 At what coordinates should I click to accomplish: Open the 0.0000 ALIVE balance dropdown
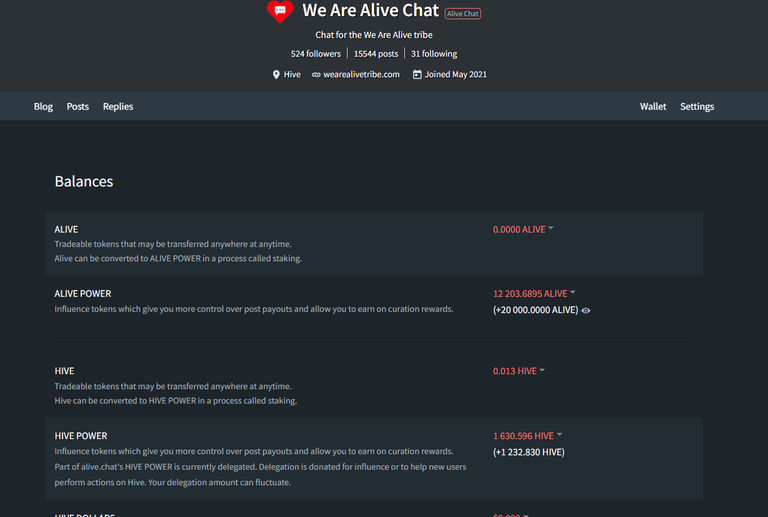click(523, 229)
